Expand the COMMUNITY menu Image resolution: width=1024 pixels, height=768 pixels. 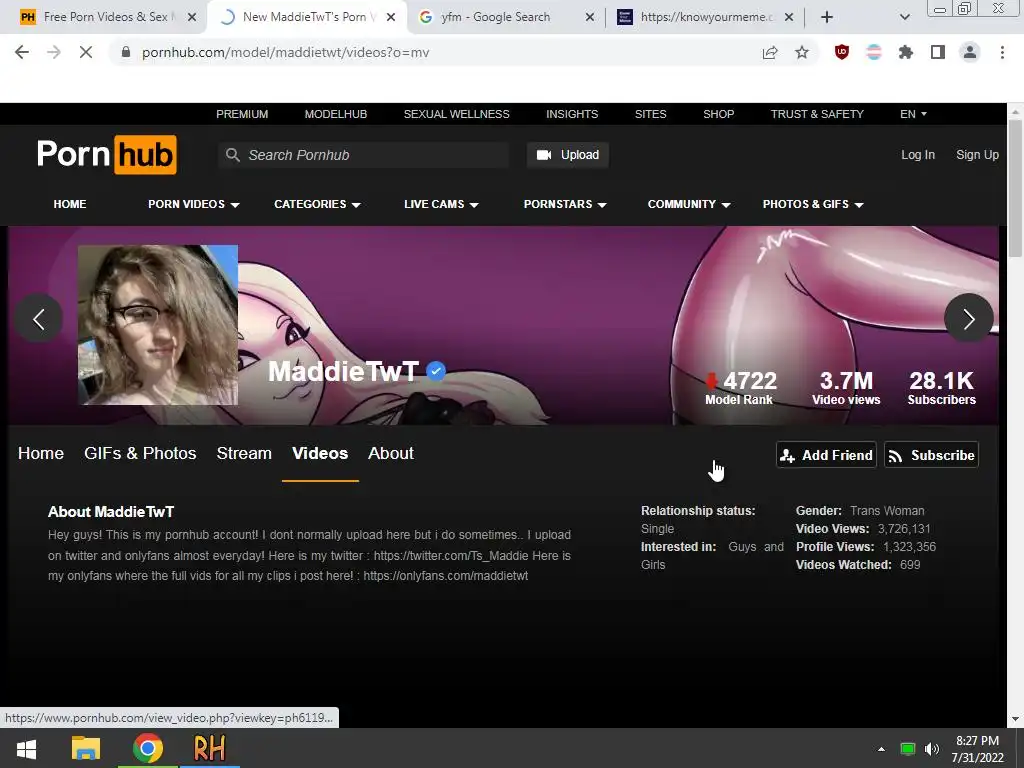click(688, 204)
